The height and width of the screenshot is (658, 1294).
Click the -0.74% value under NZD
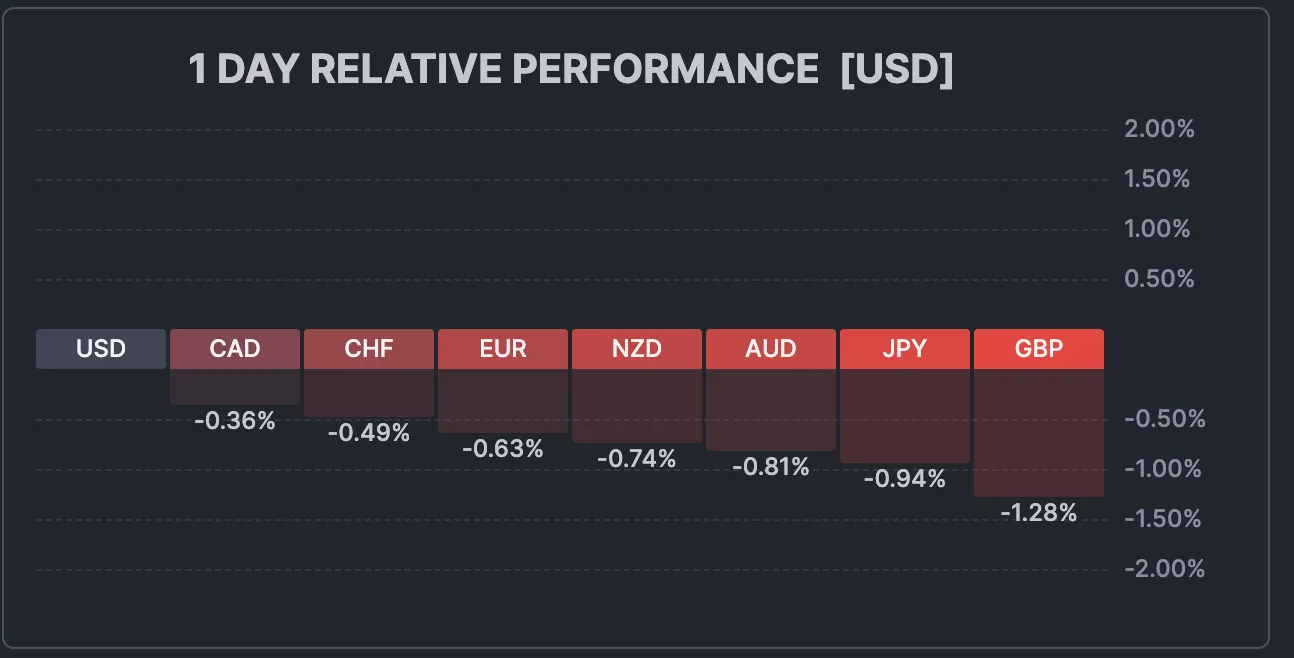pyautogui.click(x=637, y=459)
